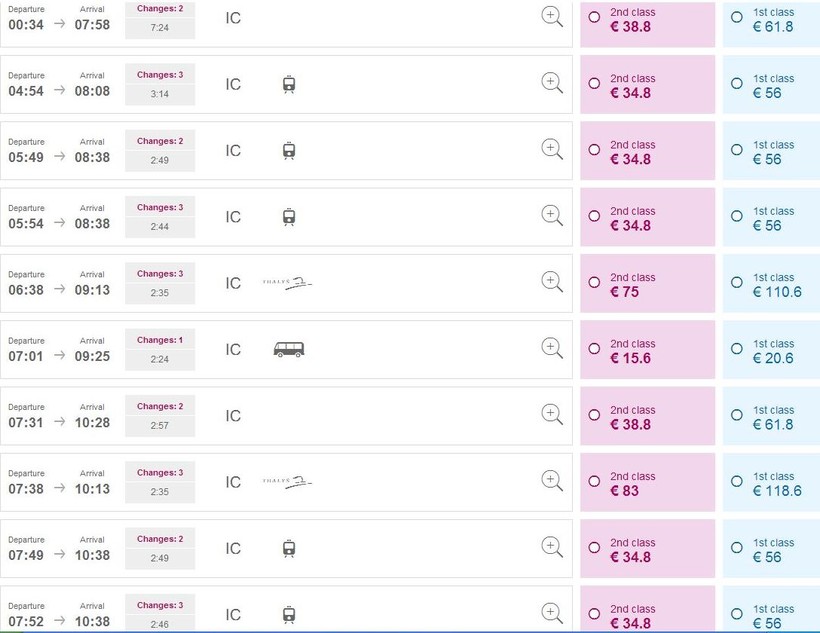Click the train icon on the 07:49 departure
This screenshot has height=633, width=820.
(x=289, y=548)
